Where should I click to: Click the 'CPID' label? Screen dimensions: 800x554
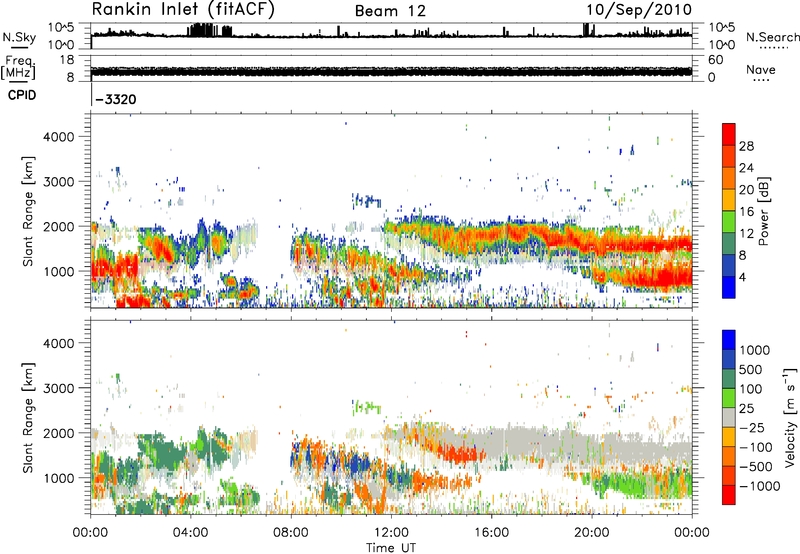pyautogui.click(x=22, y=95)
